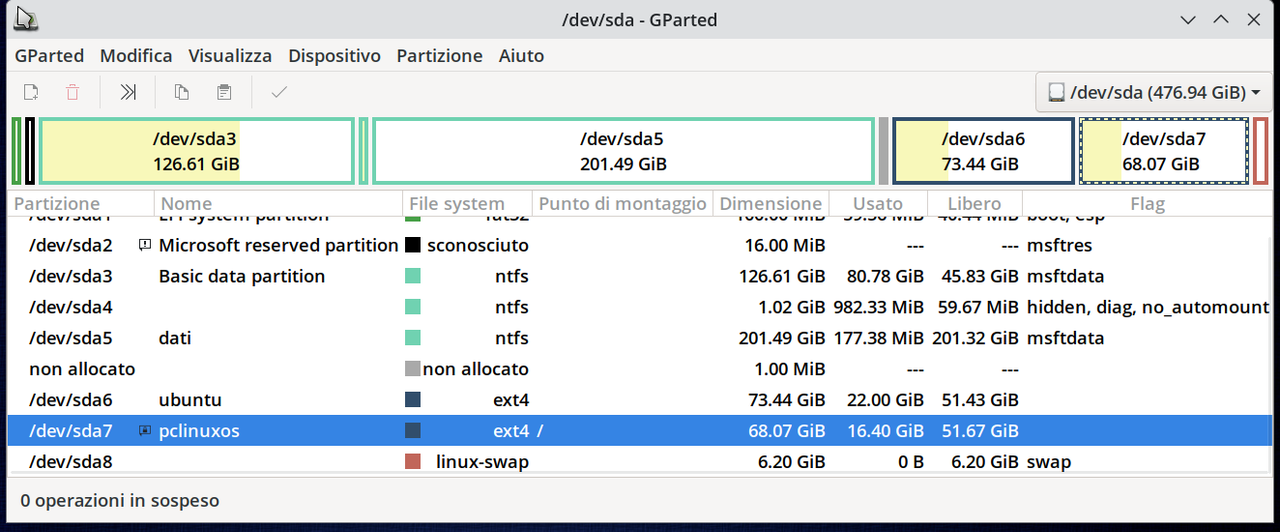Select the /dev/sda2 partition row
The image size is (1280, 532).
[x=640, y=245]
